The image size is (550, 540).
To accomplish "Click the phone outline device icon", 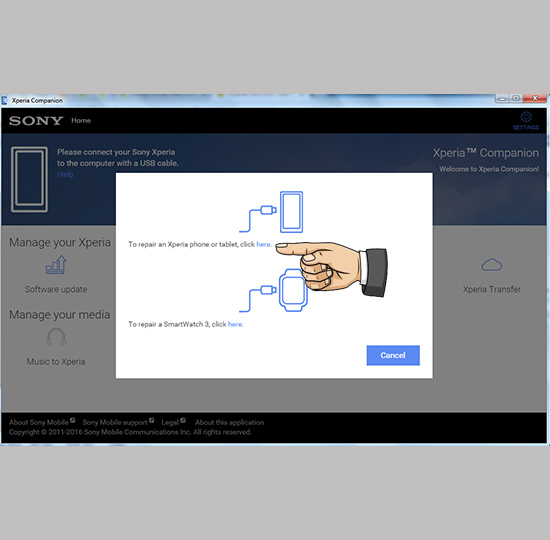I will [x=29, y=179].
